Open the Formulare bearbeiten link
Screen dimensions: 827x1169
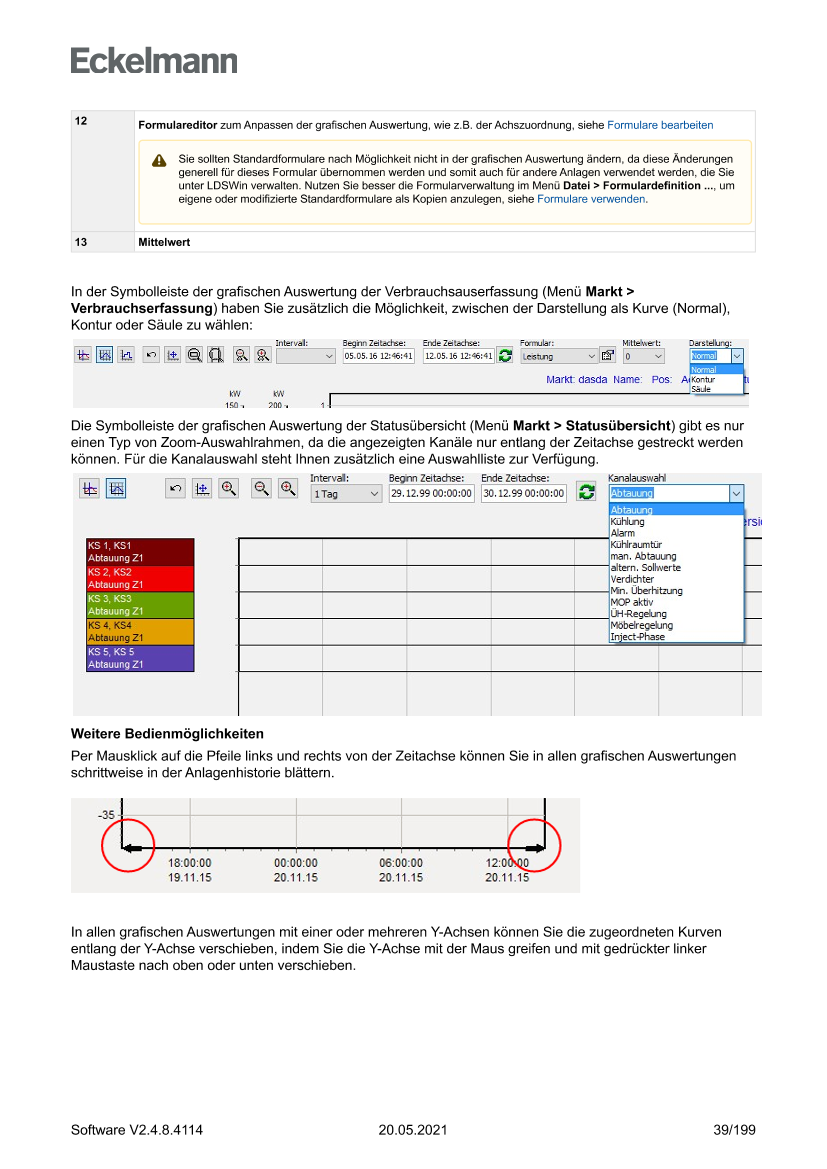coord(660,125)
